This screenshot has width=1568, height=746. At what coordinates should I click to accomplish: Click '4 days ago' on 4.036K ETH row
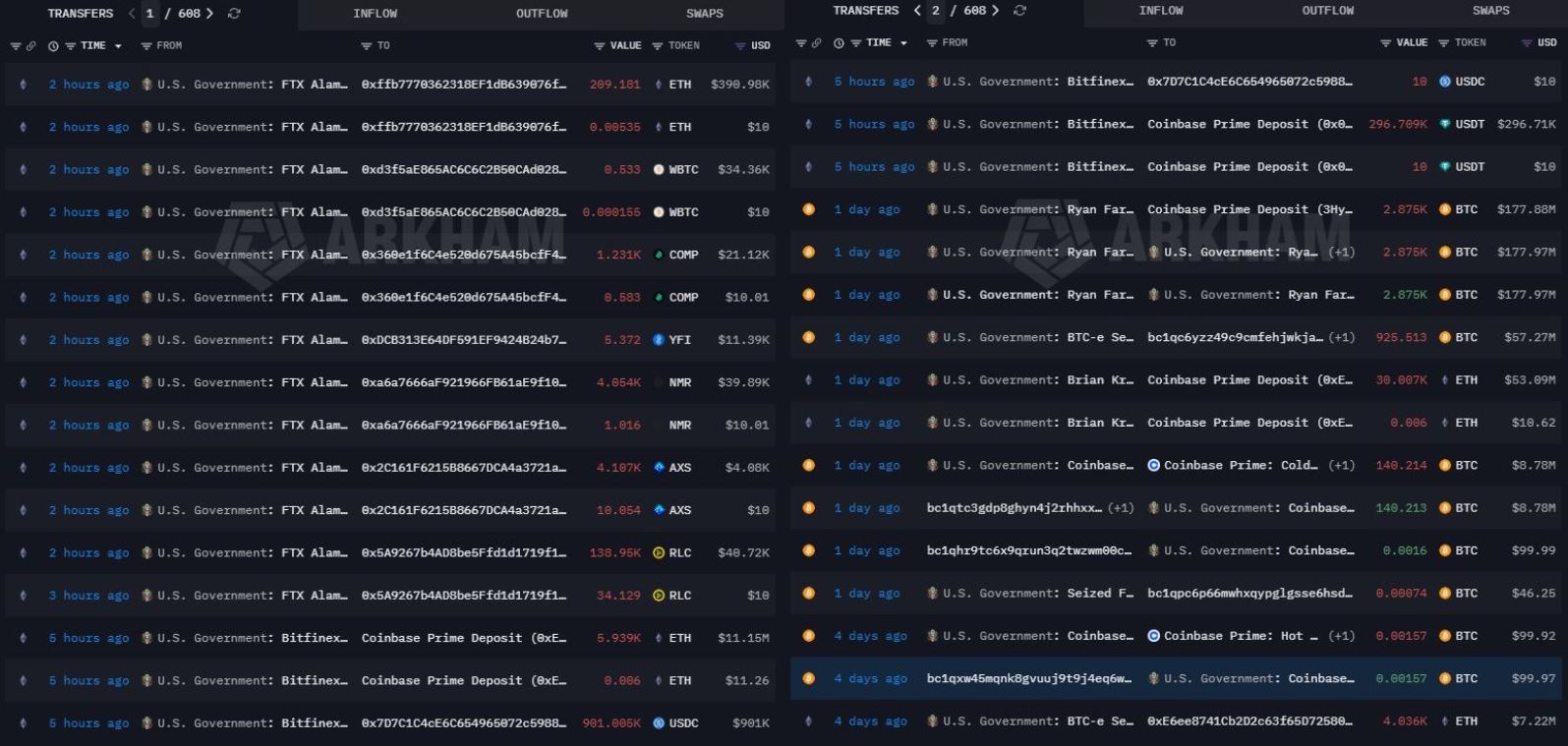coord(871,721)
